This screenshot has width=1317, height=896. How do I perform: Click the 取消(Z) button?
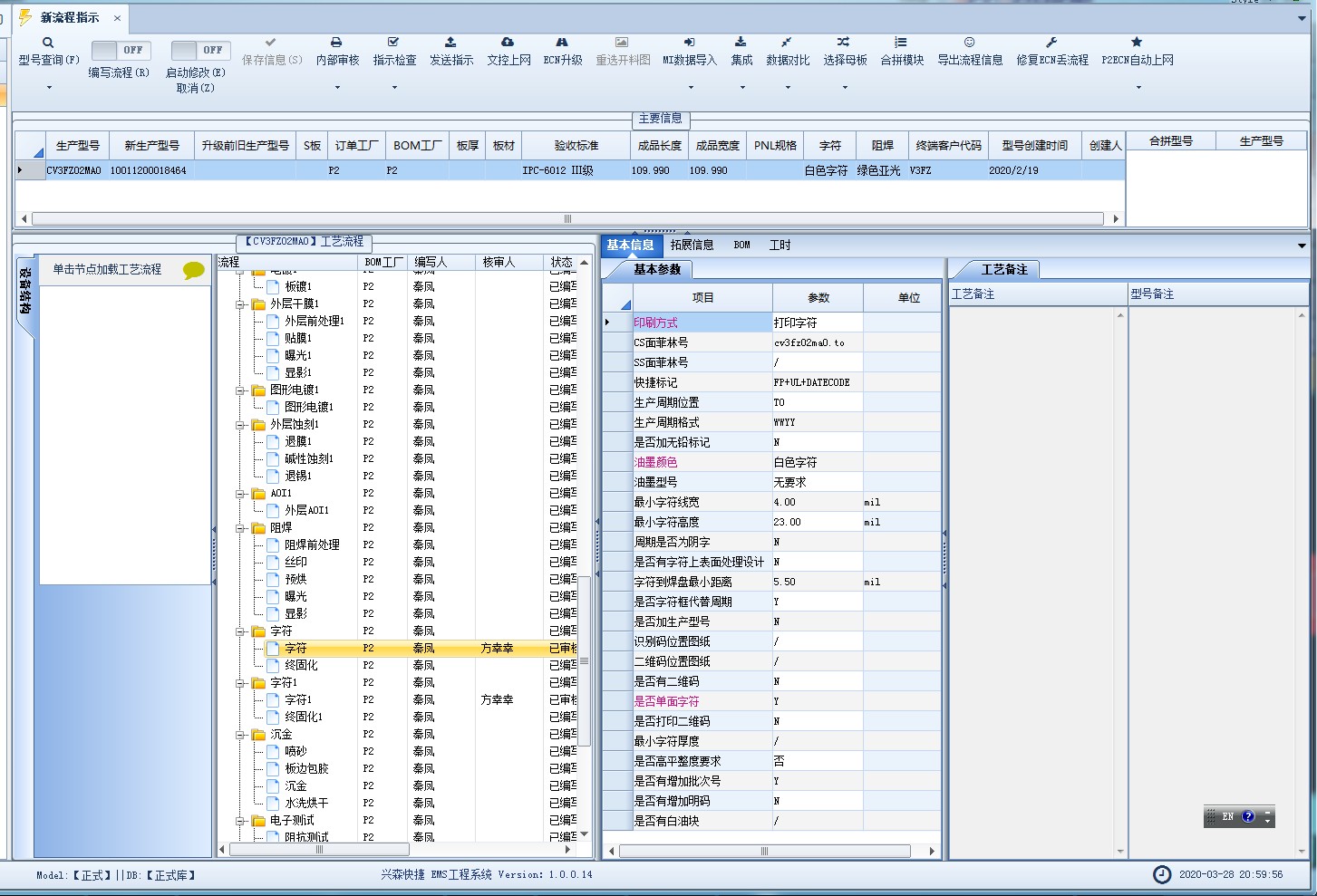pyautogui.click(x=195, y=88)
